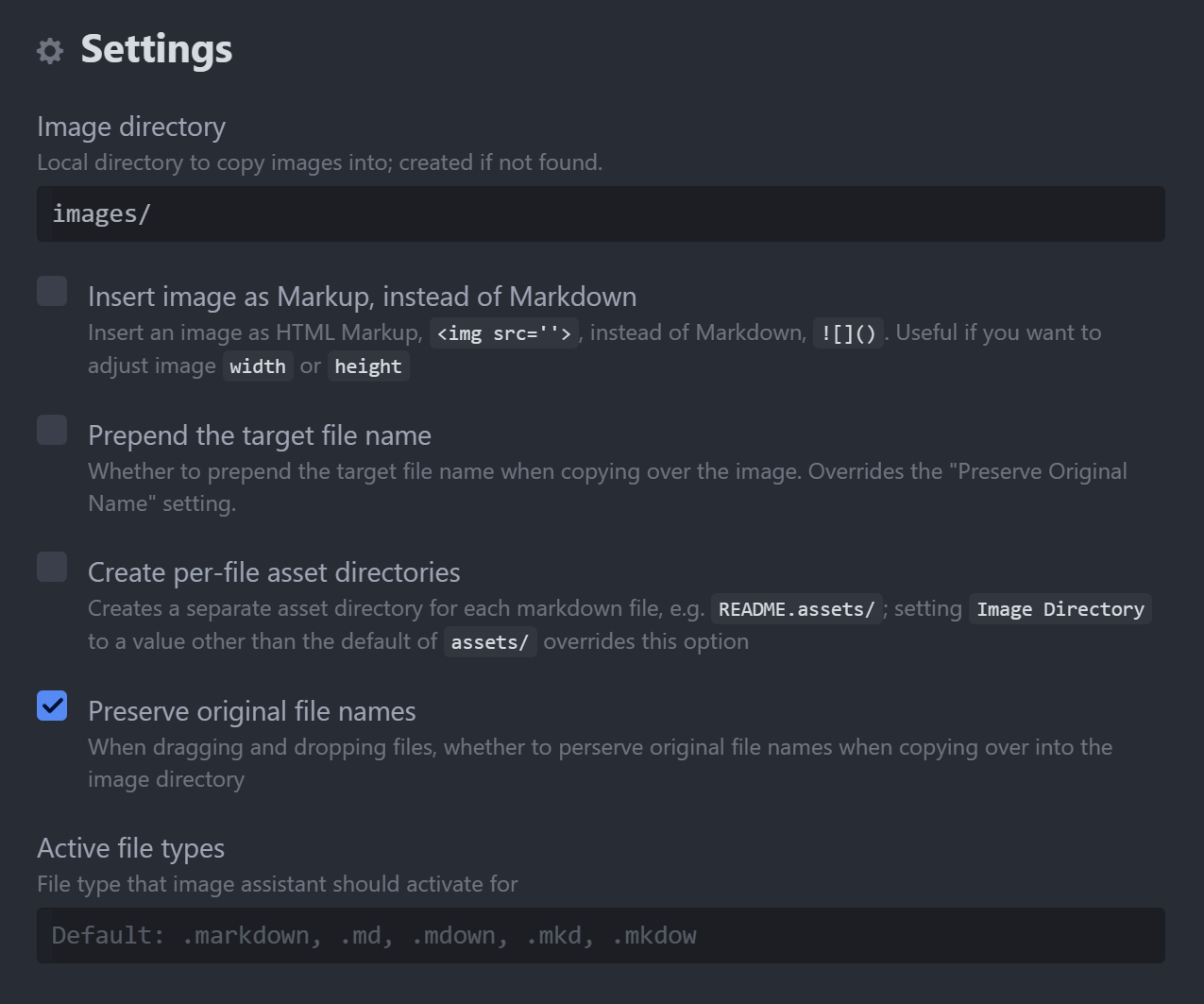The image size is (1204, 1004).
Task: Enable "Create per-file asset directories"
Action: coord(52,567)
